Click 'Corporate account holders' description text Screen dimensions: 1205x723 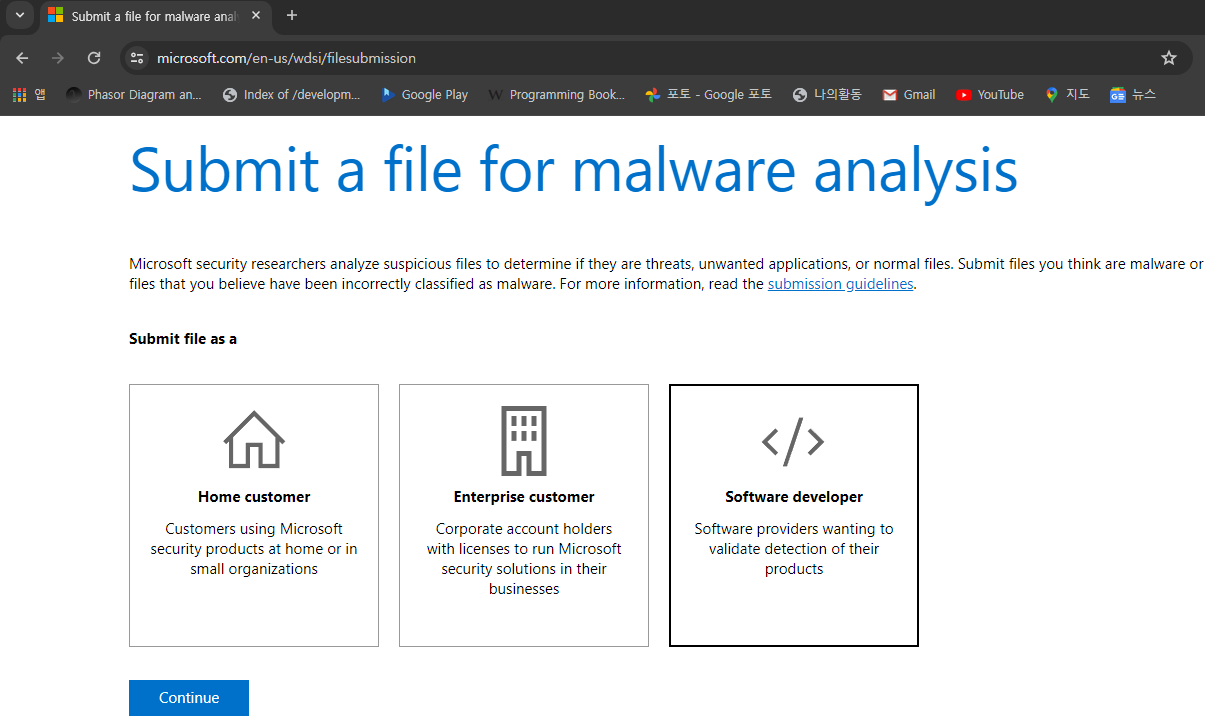524,559
